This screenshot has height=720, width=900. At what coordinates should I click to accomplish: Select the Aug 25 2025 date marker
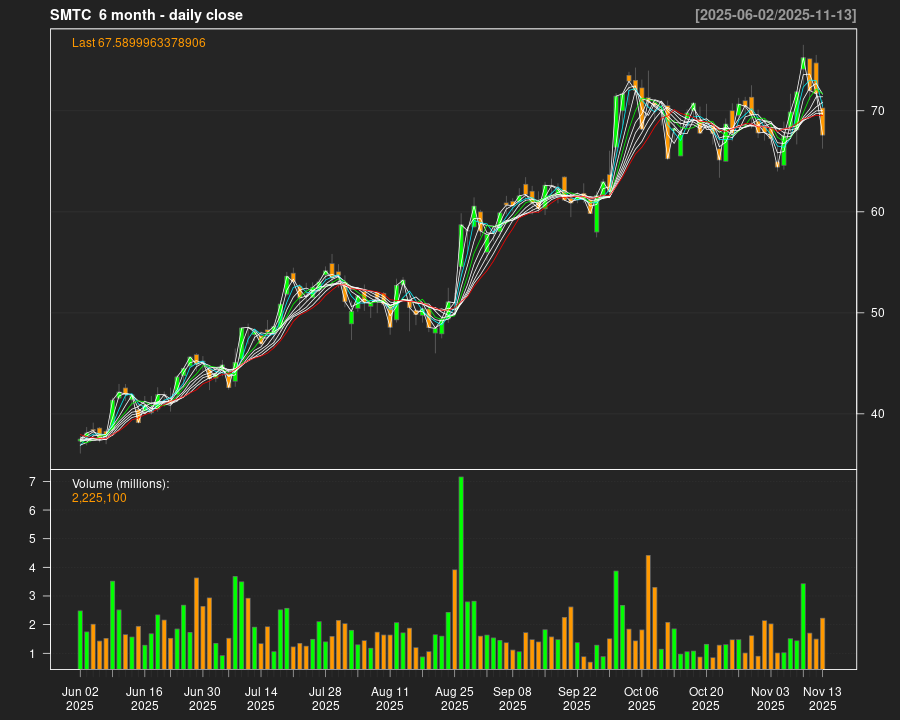coord(455,698)
